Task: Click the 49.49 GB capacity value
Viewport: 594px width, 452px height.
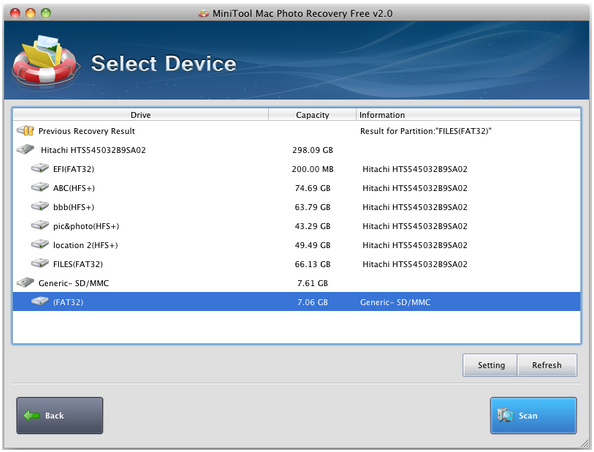Action: point(313,245)
